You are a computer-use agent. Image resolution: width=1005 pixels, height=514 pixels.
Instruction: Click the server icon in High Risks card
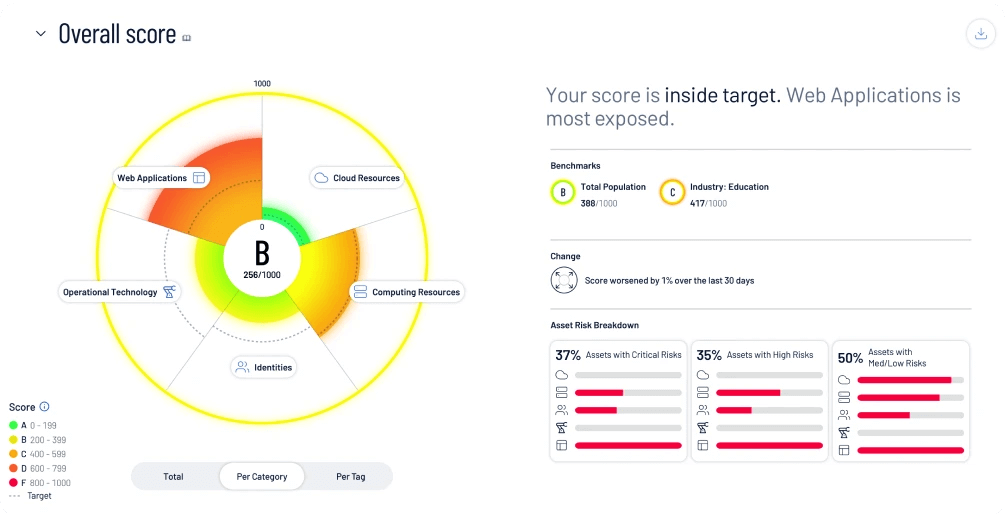(x=702, y=392)
